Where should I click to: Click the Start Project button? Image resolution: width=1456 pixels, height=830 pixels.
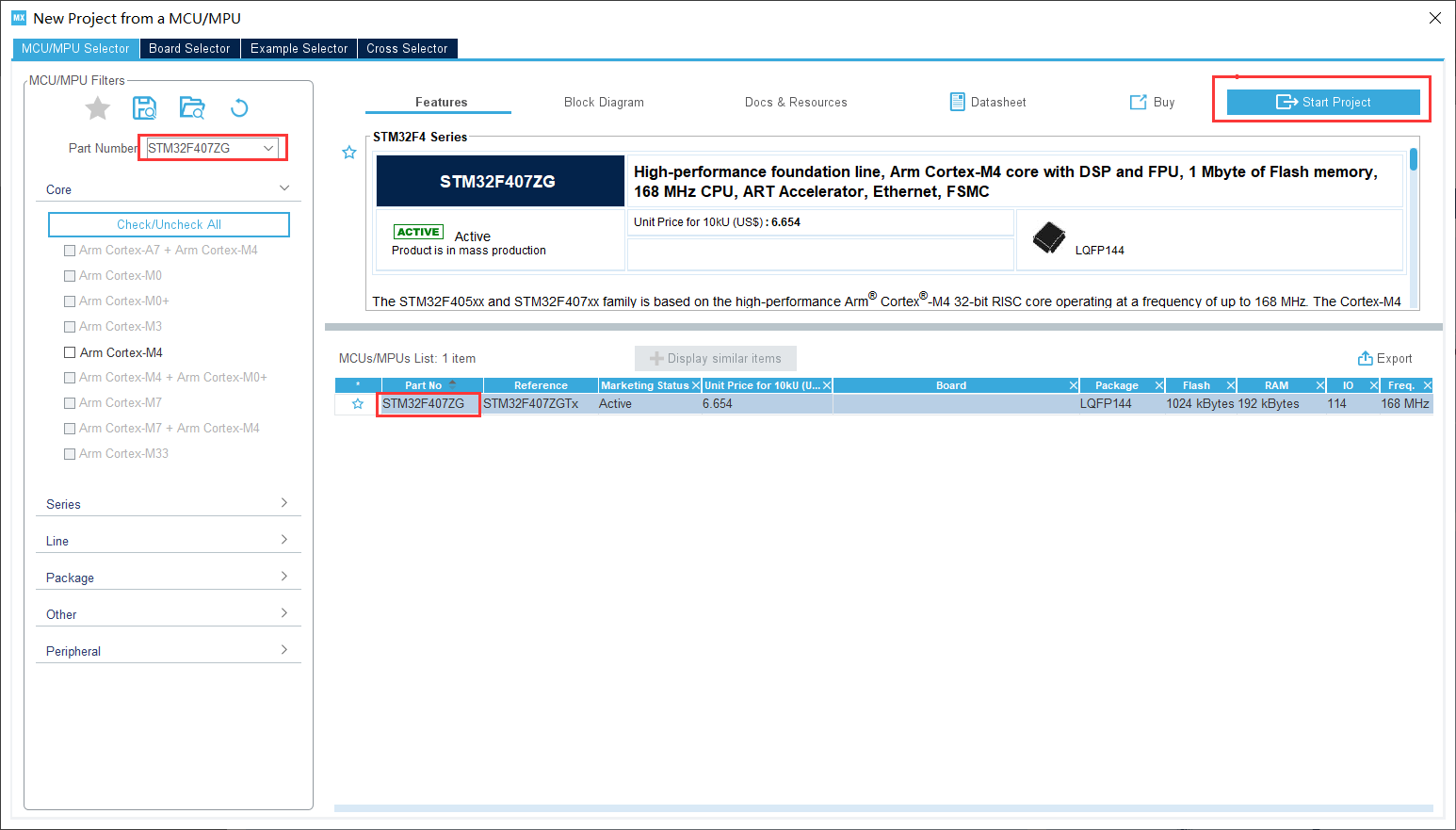(1323, 102)
